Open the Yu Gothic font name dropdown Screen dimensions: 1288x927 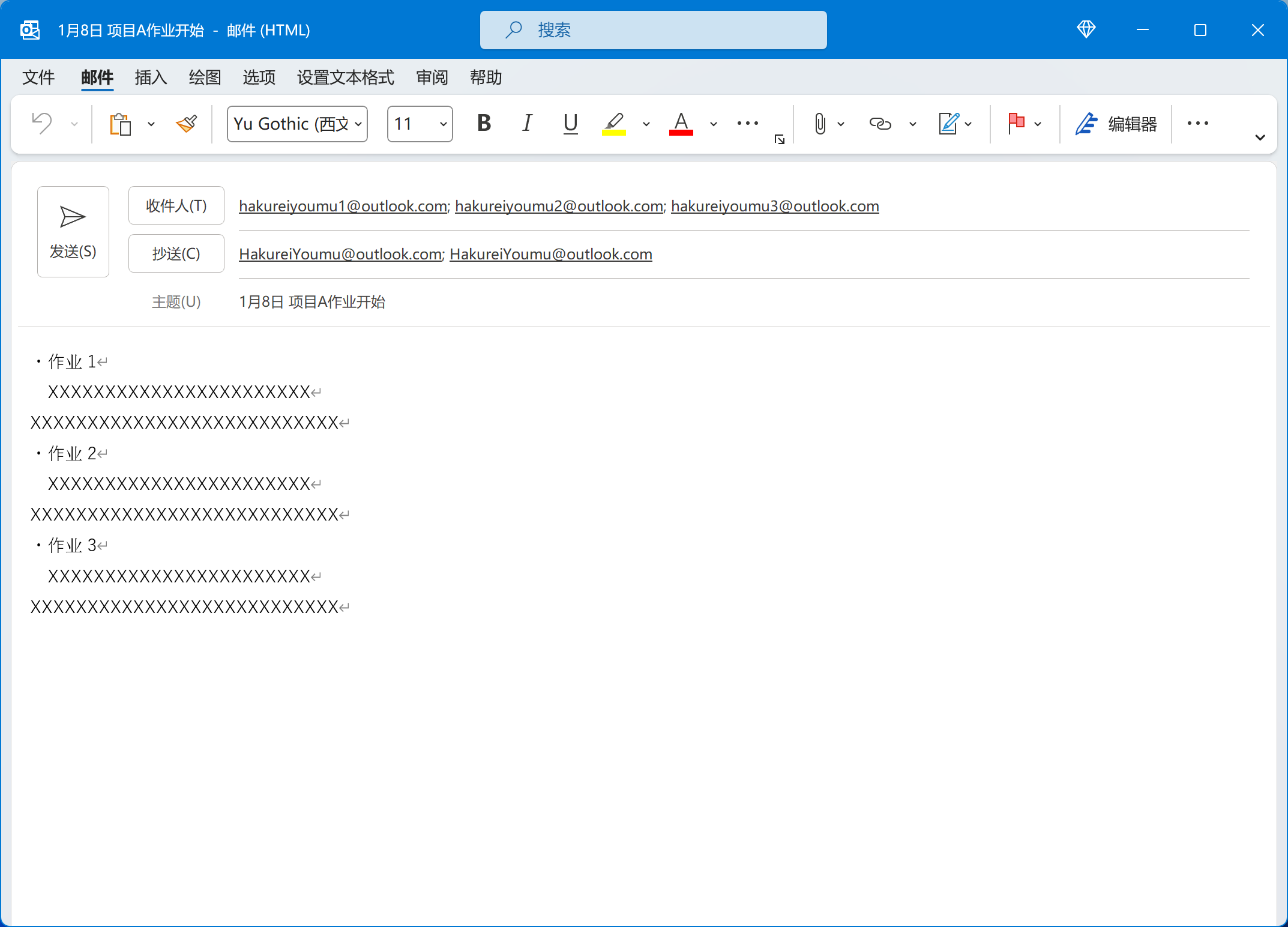[358, 124]
